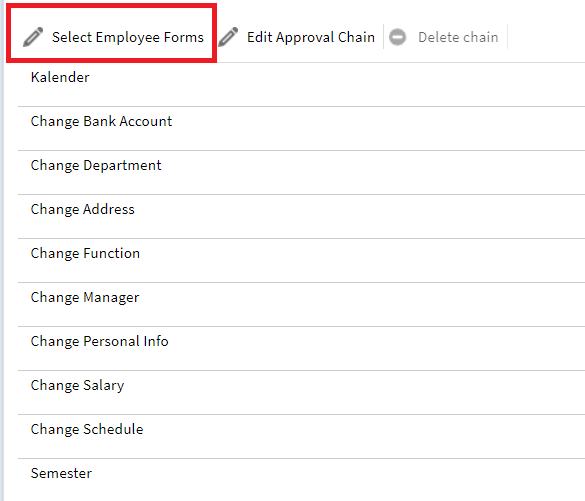This screenshot has height=501, width=585.
Task: Choose the Semester list entry
Action: pos(301,480)
